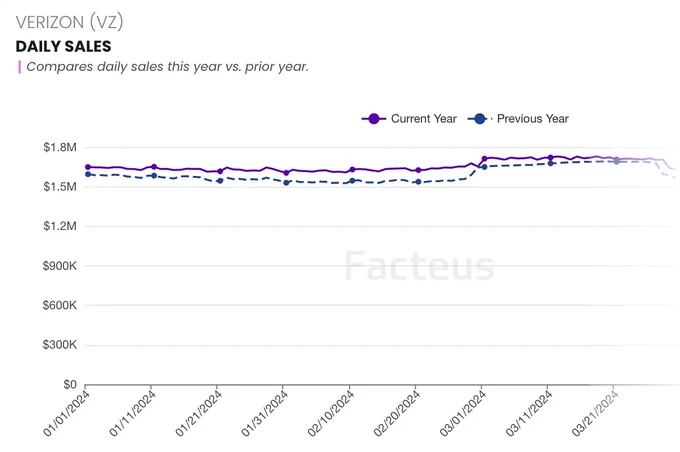Click the Facteus watermark in chart
This screenshot has width=680, height=452.
[x=419, y=265]
